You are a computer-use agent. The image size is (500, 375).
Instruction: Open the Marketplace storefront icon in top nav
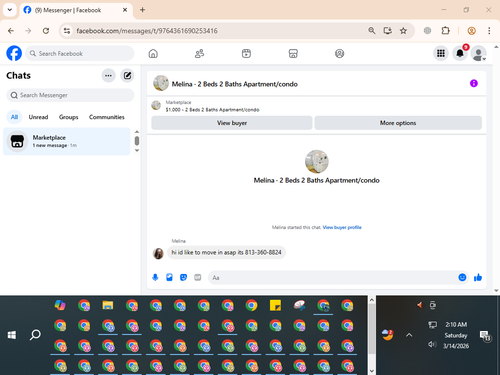tap(293, 53)
